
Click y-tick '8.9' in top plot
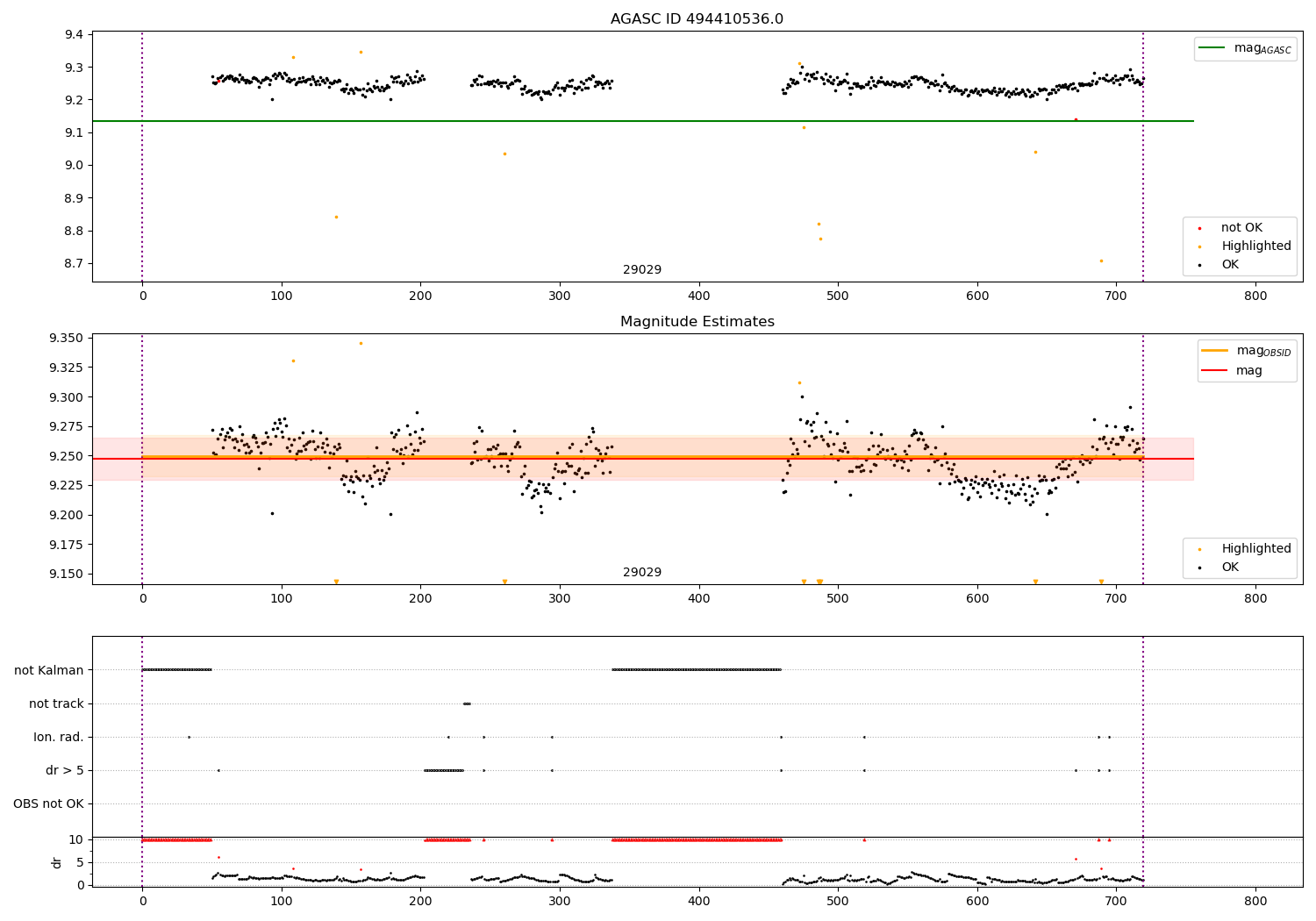[x=75, y=198]
